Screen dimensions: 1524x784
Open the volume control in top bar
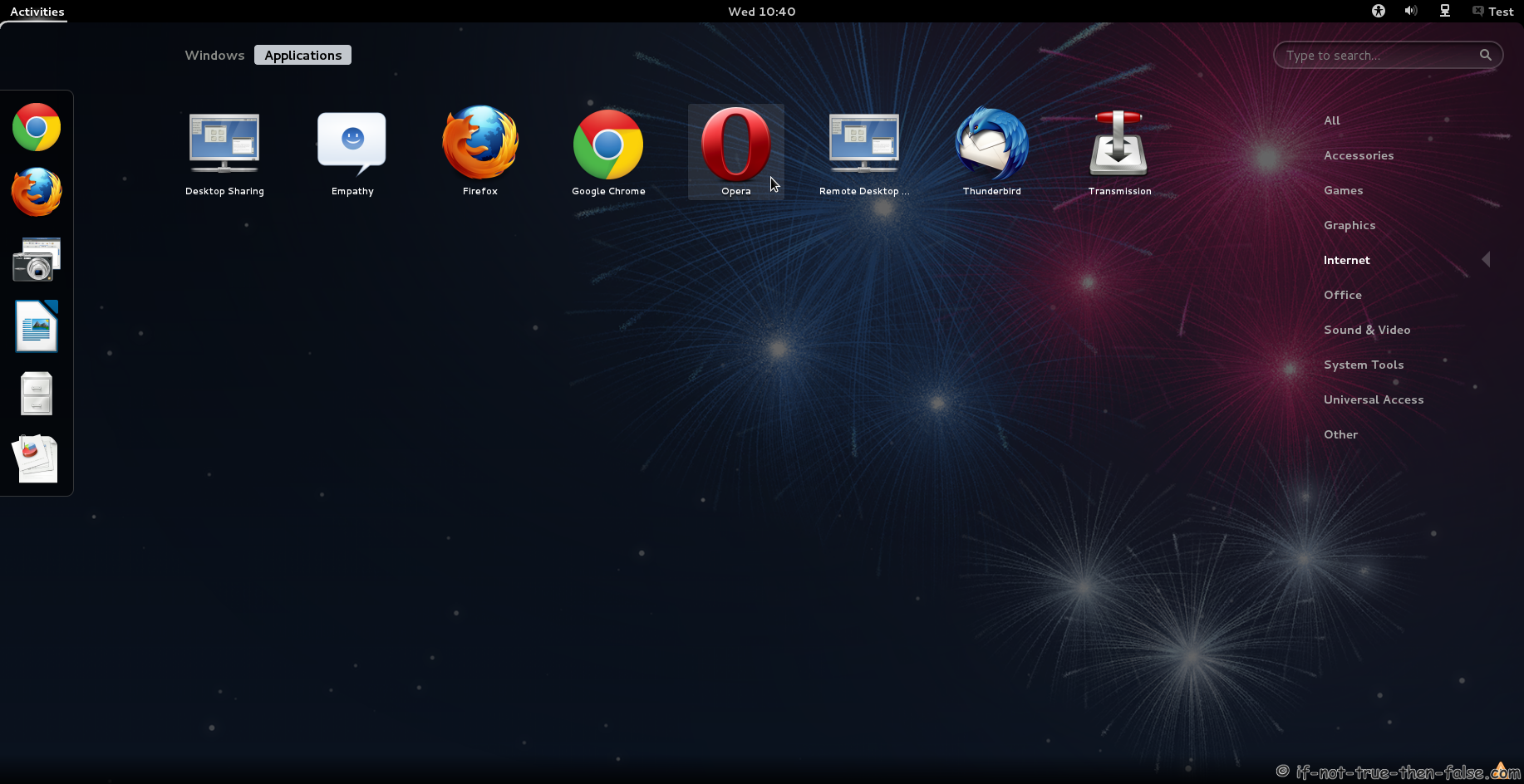coord(1411,11)
